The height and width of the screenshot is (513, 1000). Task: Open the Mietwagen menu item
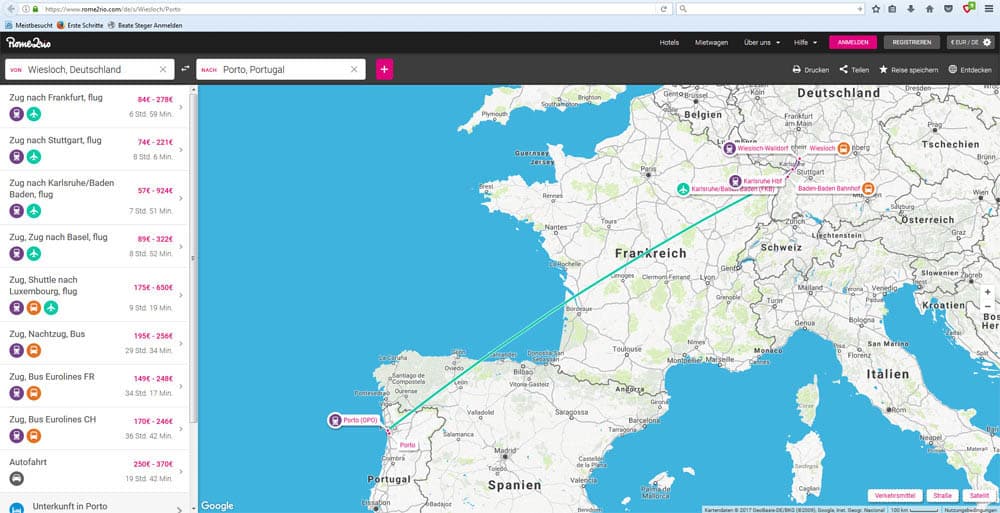click(x=711, y=43)
